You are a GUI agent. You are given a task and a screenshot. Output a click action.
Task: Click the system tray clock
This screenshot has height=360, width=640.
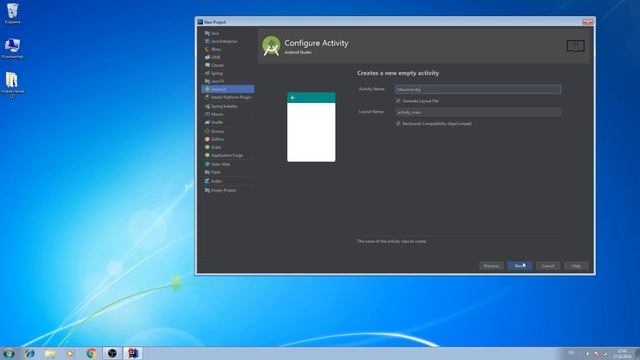point(622,353)
